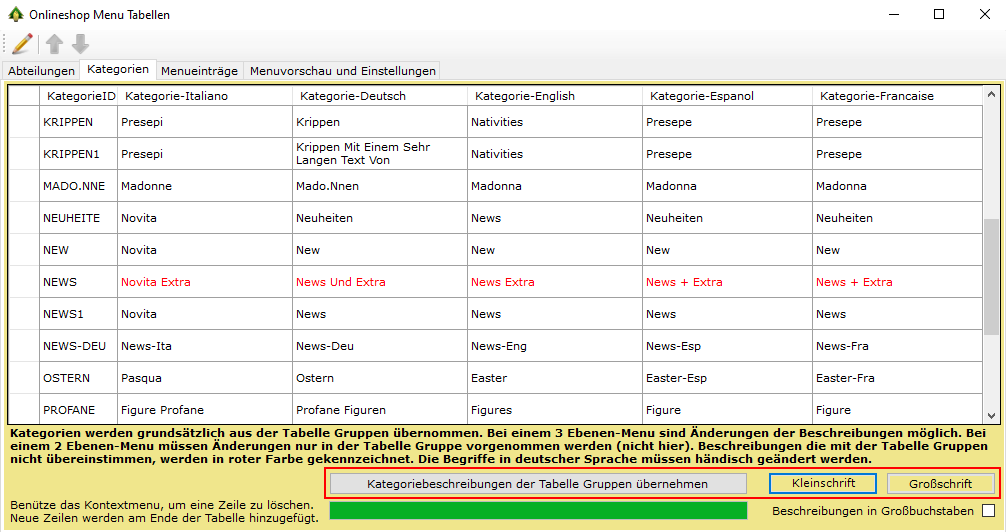Enable Beschreibungen in Großbuchstaben checkbox
Screen dimensions: 1006x532
click(x=988, y=511)
